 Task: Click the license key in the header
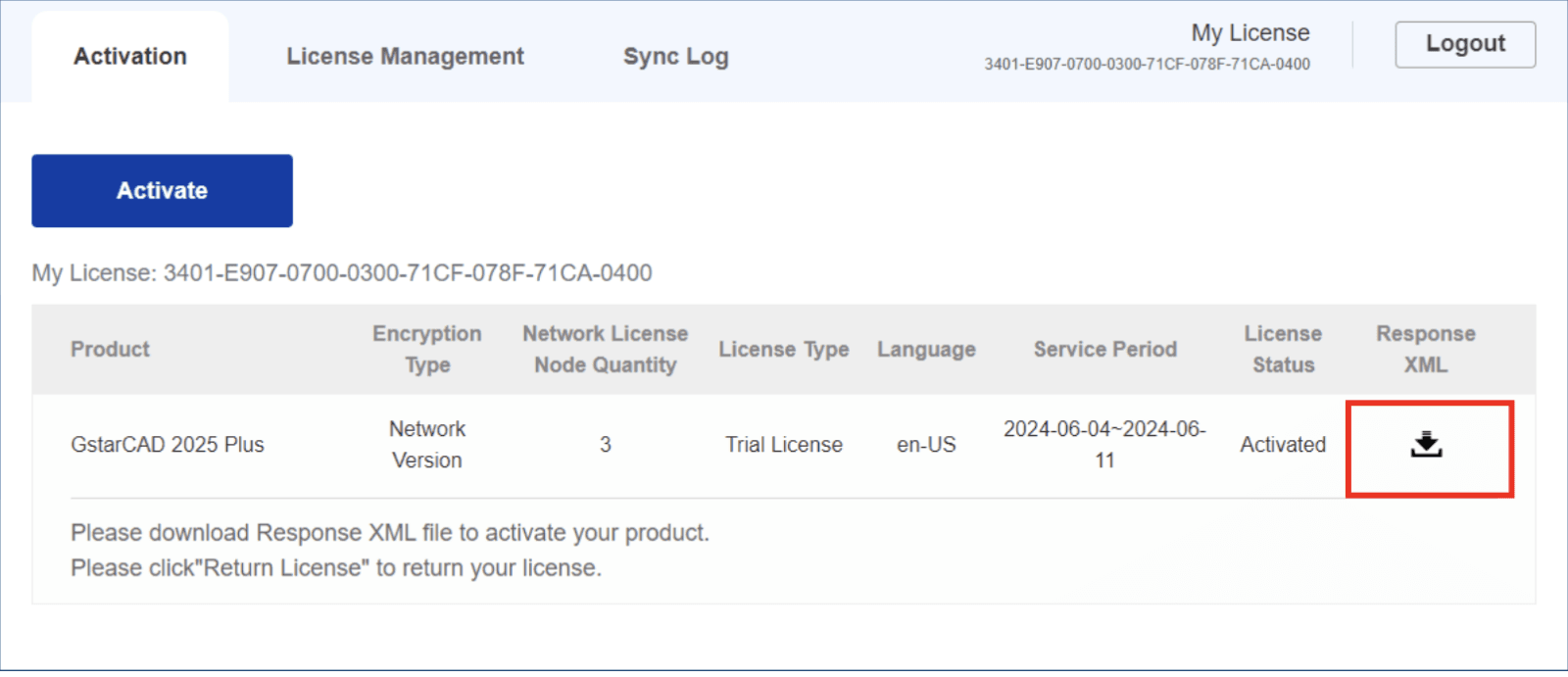pyautogui.click(x=1147, y=65)
